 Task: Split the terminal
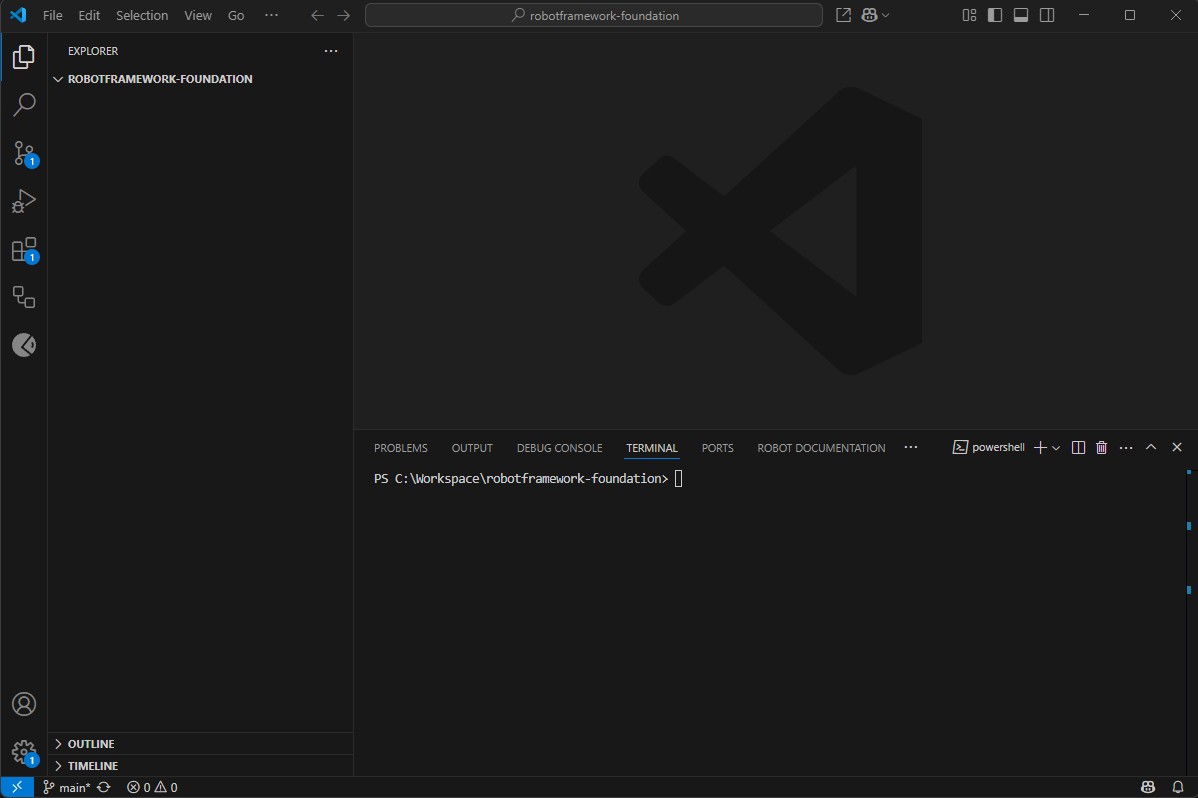pos(1078,448)
